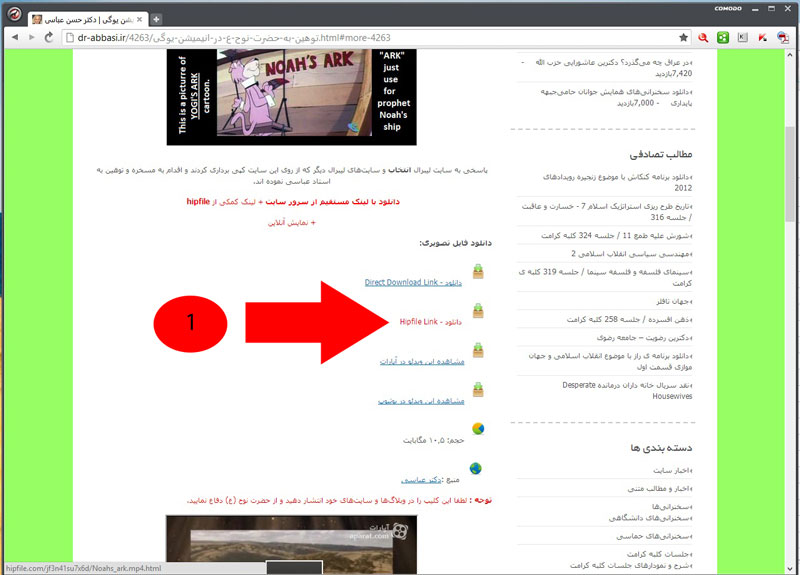Viewport: 800px width, 575px height.
Task: Click the Forward navigation arrow
Action: click(30, 37)
